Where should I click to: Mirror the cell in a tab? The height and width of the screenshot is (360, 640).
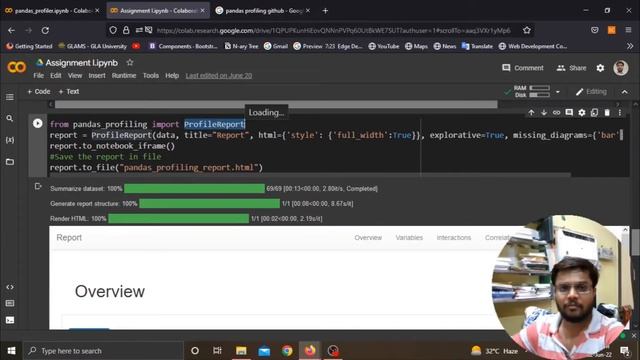coord(594,113)
